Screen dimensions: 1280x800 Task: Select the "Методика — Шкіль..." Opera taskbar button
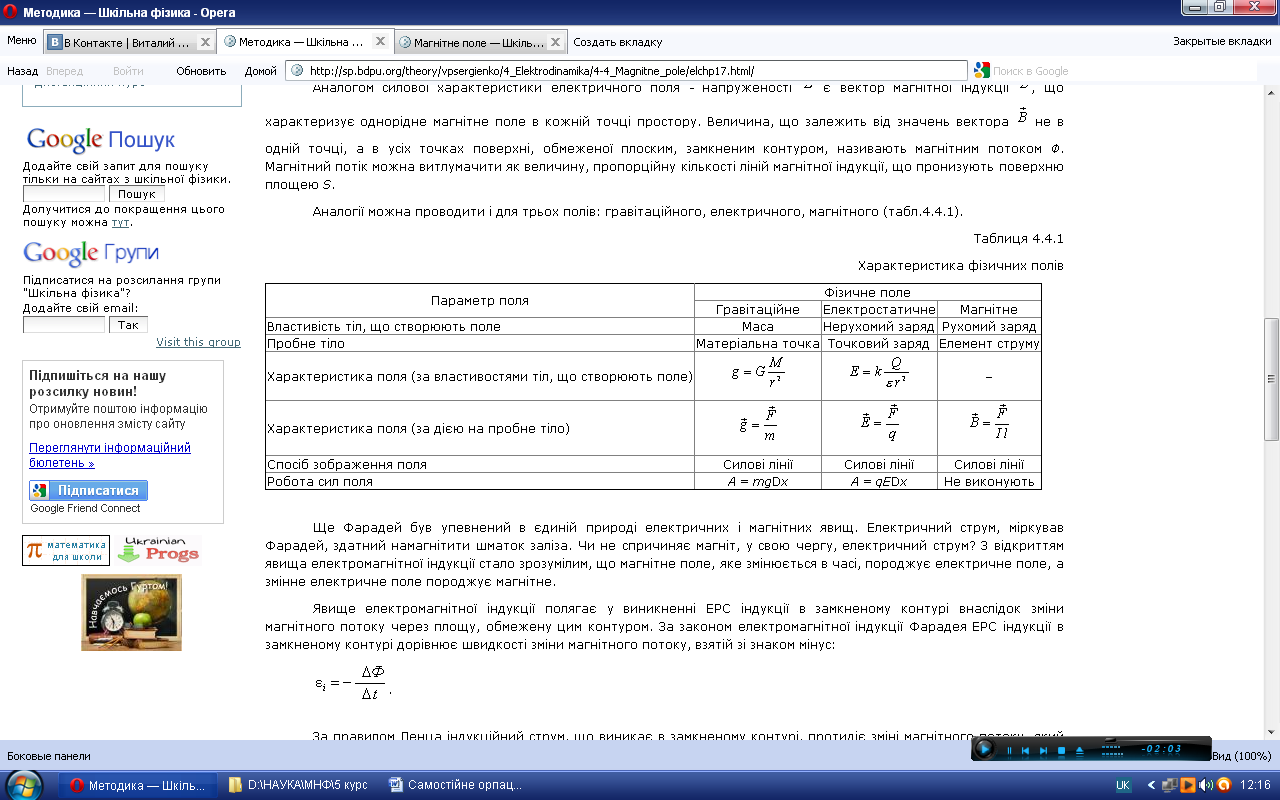tap(138, 785)
